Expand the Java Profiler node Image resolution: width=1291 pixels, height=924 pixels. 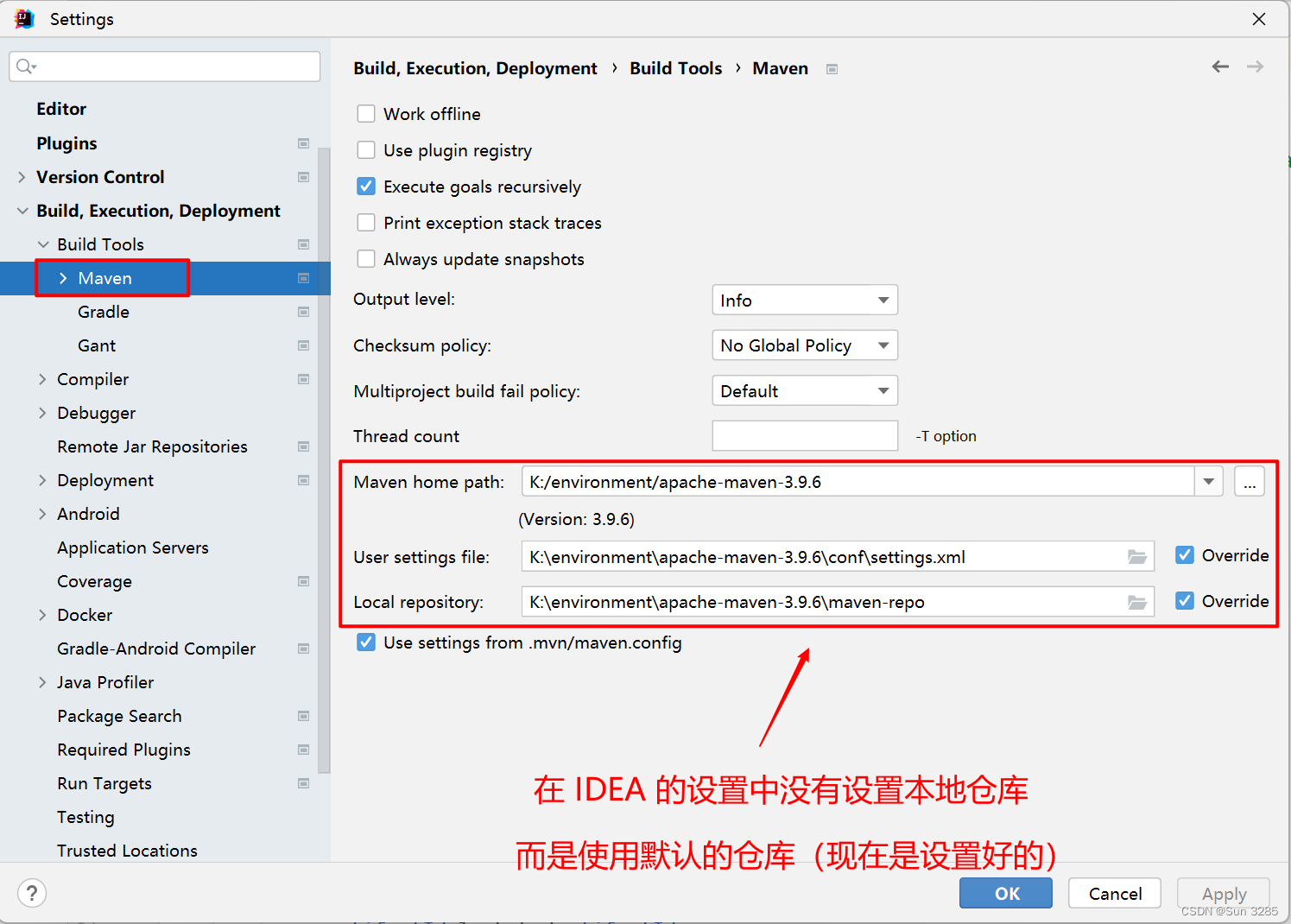pos(42,682)
